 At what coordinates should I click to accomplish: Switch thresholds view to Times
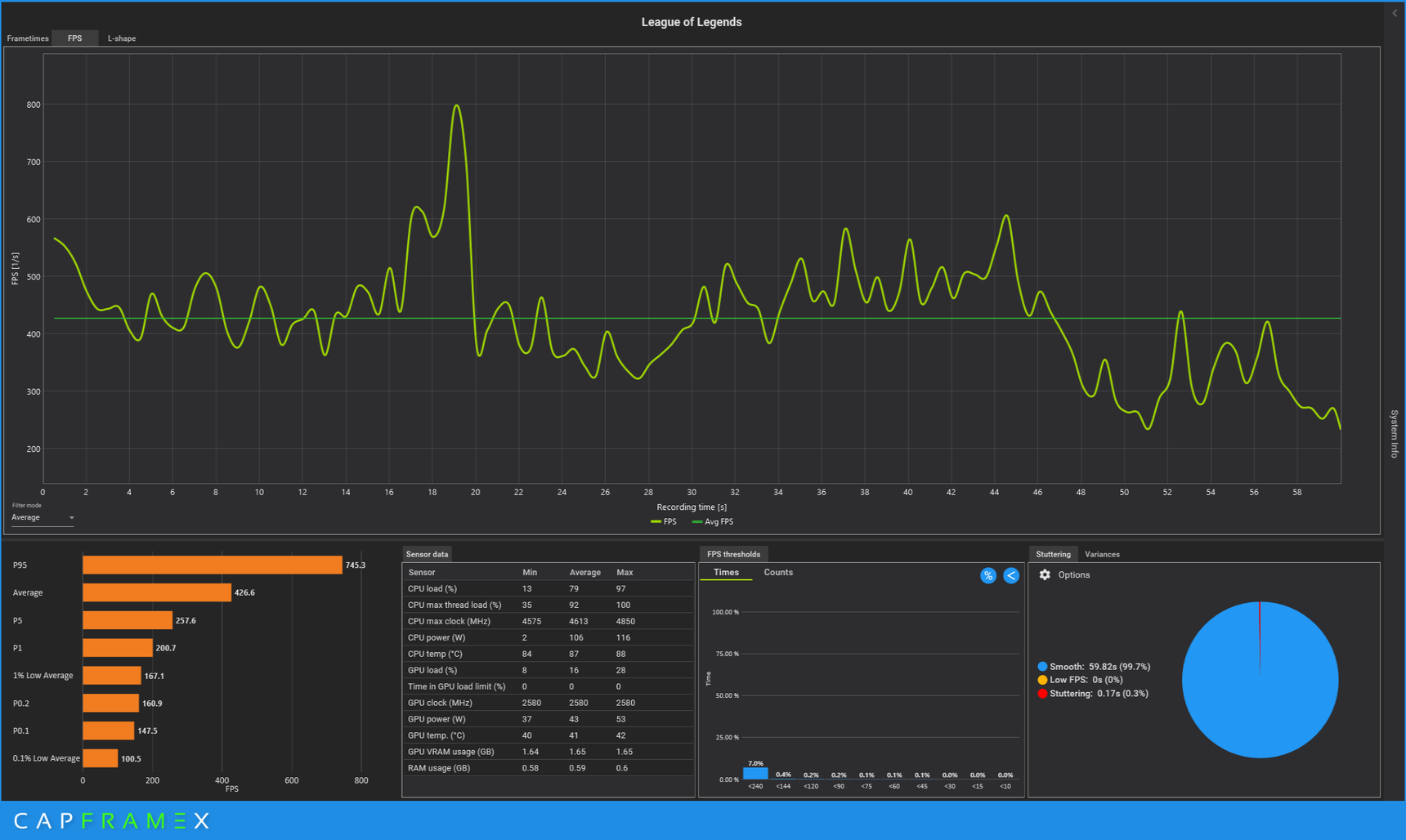point(726,572)
